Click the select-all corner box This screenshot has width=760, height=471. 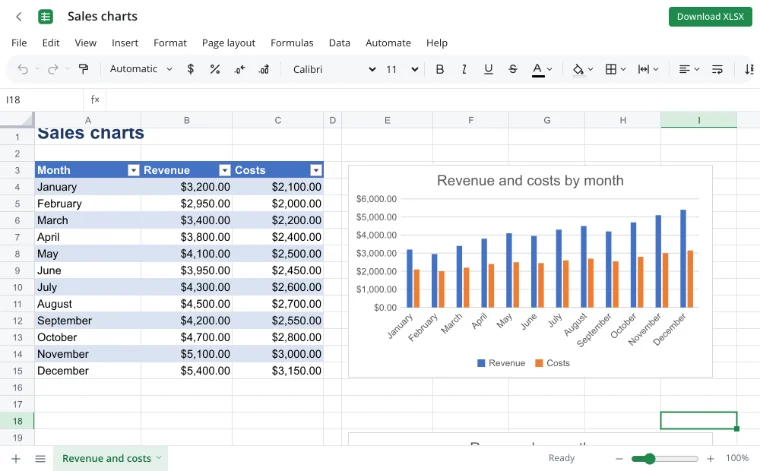[x=17, y=120]
